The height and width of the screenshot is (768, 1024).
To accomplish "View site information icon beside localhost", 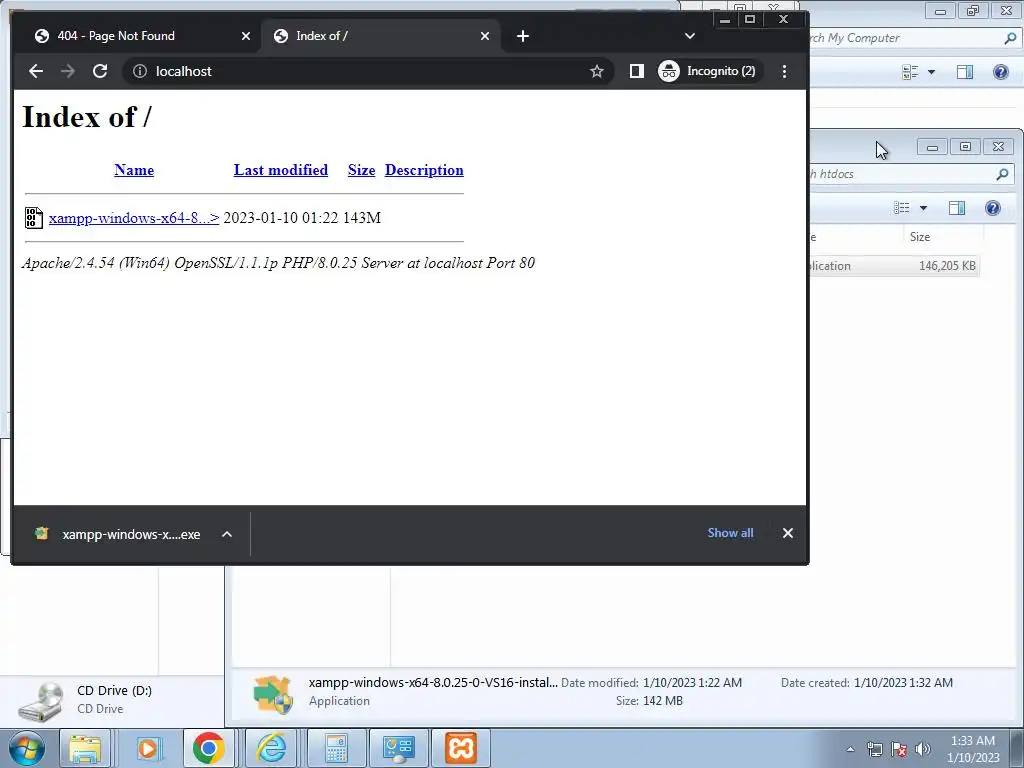I will pos(139,71).
